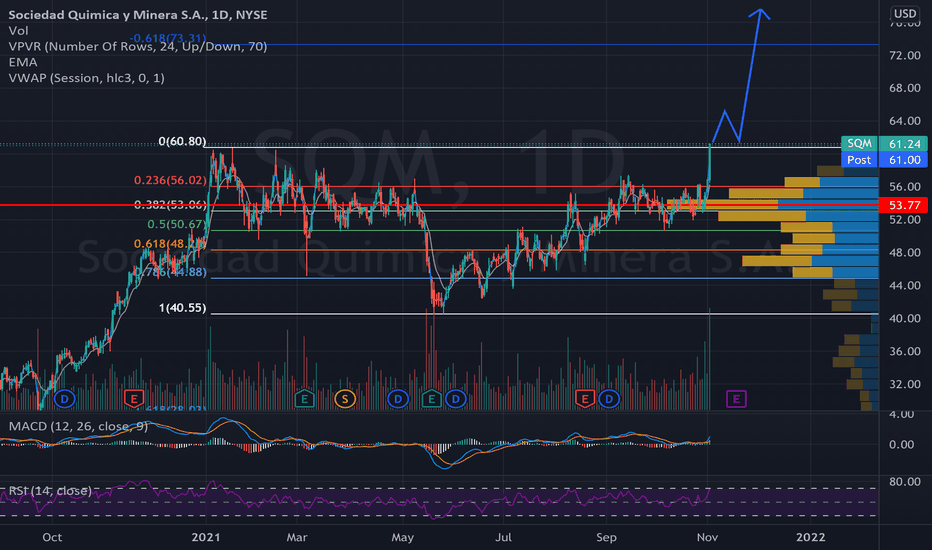The width and height of the screenshot is (932, 550).
Task: Open the dividend D marker just before May
Action: 398,399
